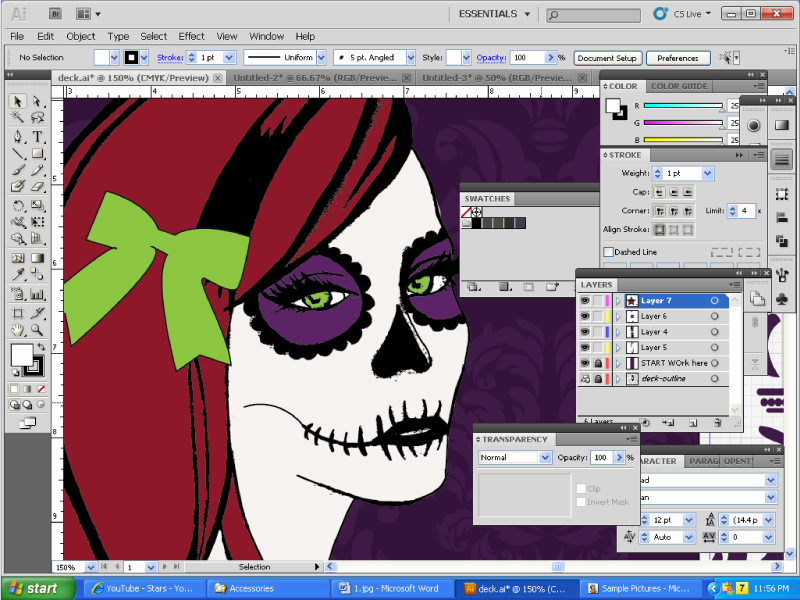Click the Opacity link in control bar
The width and height of the screenshot is (800, 600).
(x=491, y=58)
